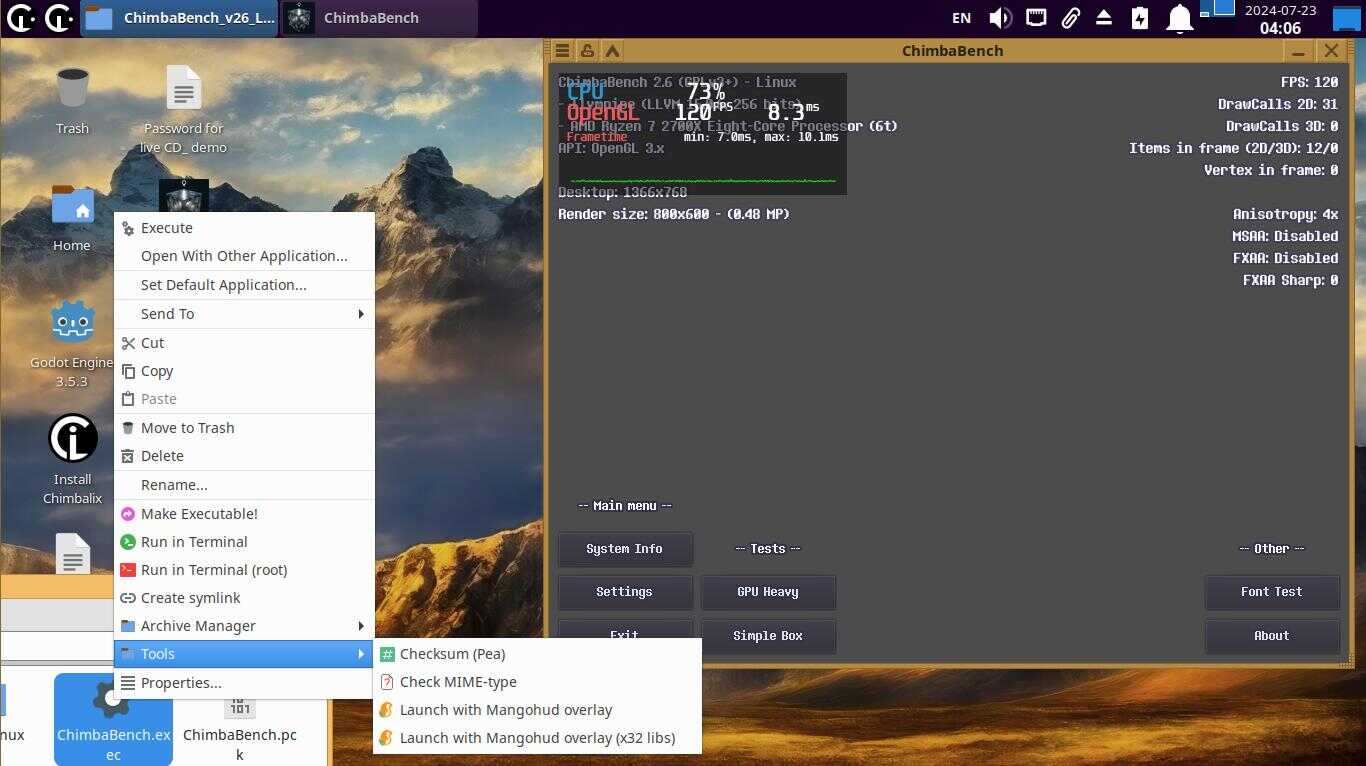The height and width of the screenshot is (766, 1366).
Task: Click the 'Items in frame (2D/3D): 12/0' text
Action: coord(1234,148)
